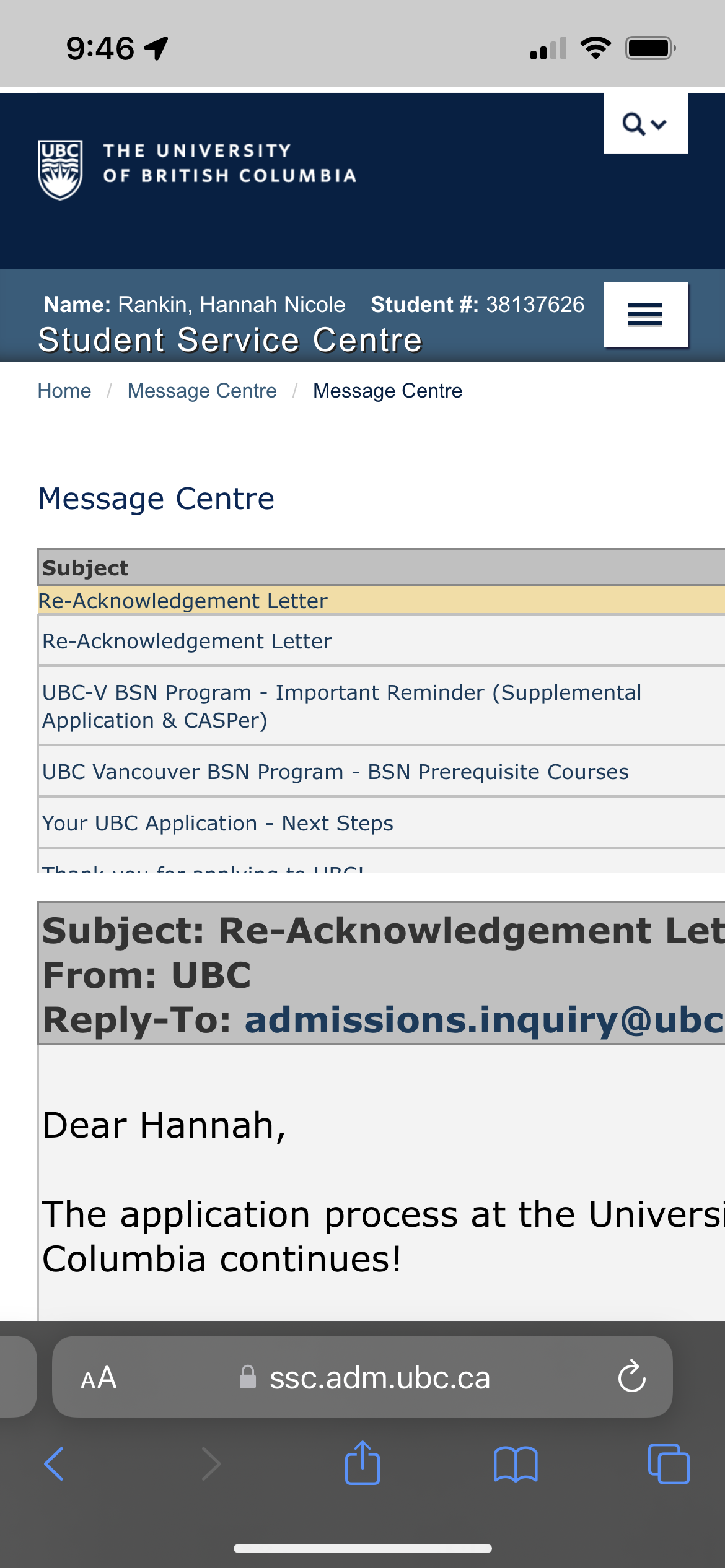Open the hamburger navigation menu
Viewport: 725px width, 1568px height.
pos(646,315)
